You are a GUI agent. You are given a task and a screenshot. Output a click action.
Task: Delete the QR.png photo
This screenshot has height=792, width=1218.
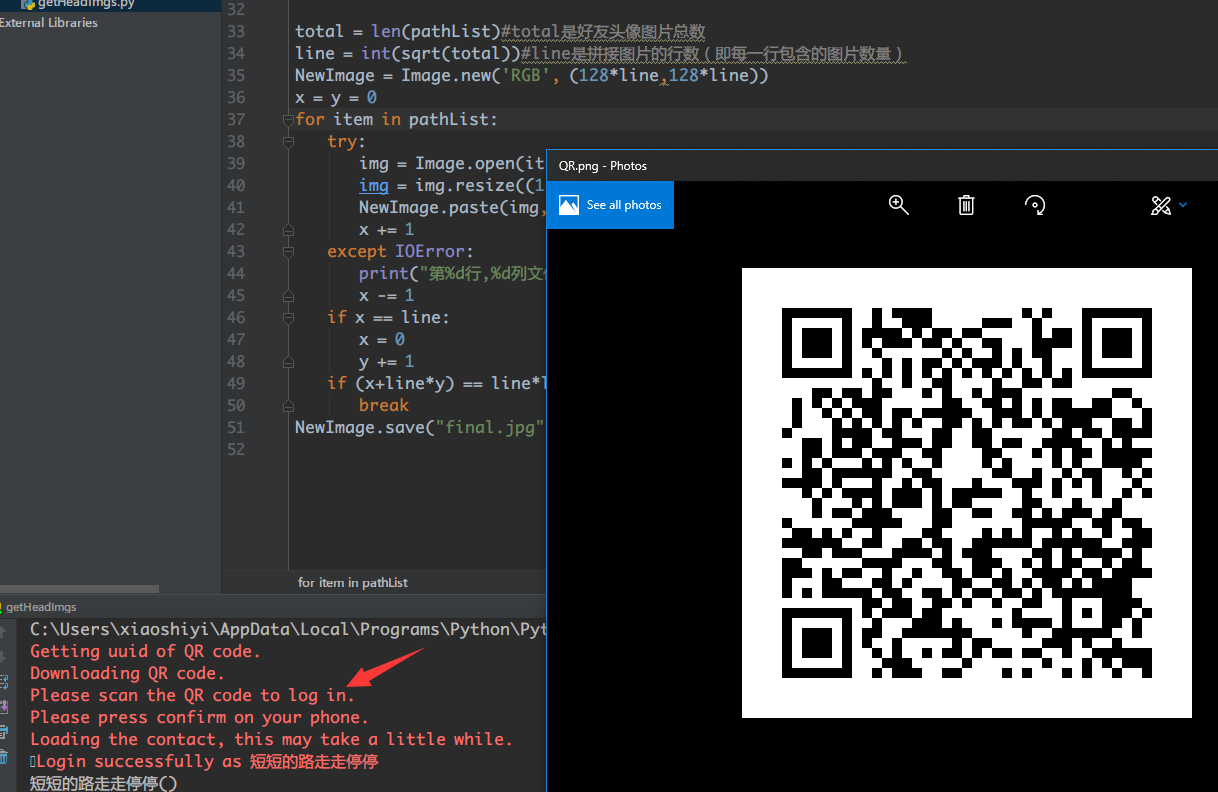(966, 205)
